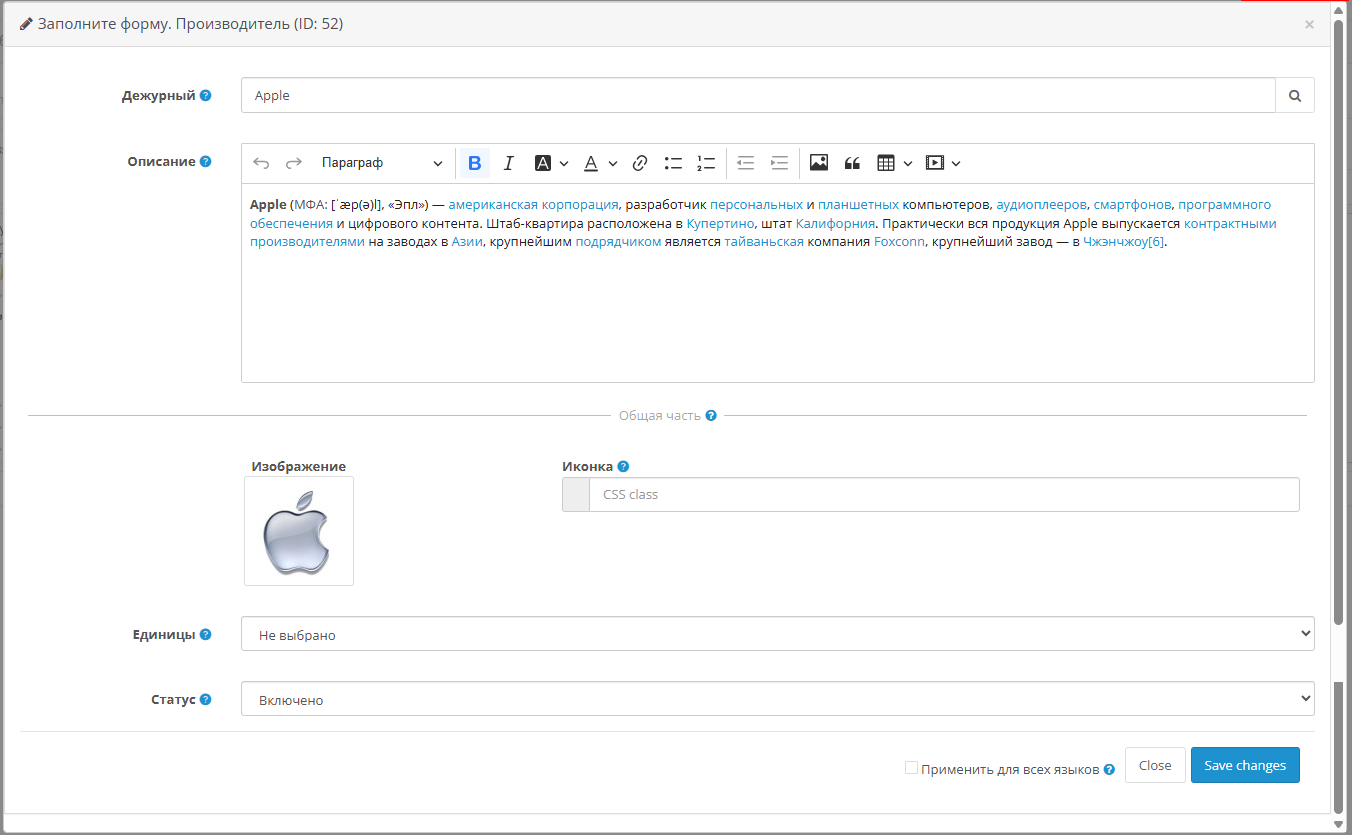This screenshot has width=1352, height=835.
Task: Open font background color picker
Action: click(543, 163)
